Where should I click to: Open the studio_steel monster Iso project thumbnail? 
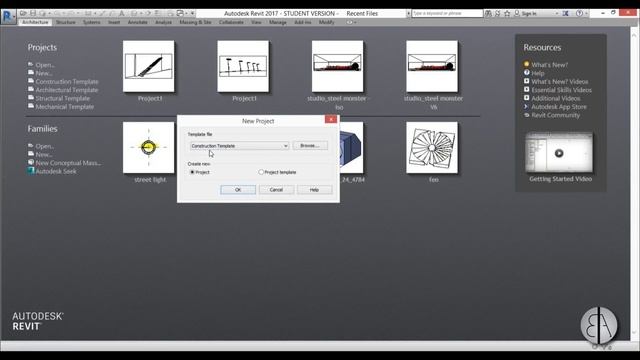[338, 66]
